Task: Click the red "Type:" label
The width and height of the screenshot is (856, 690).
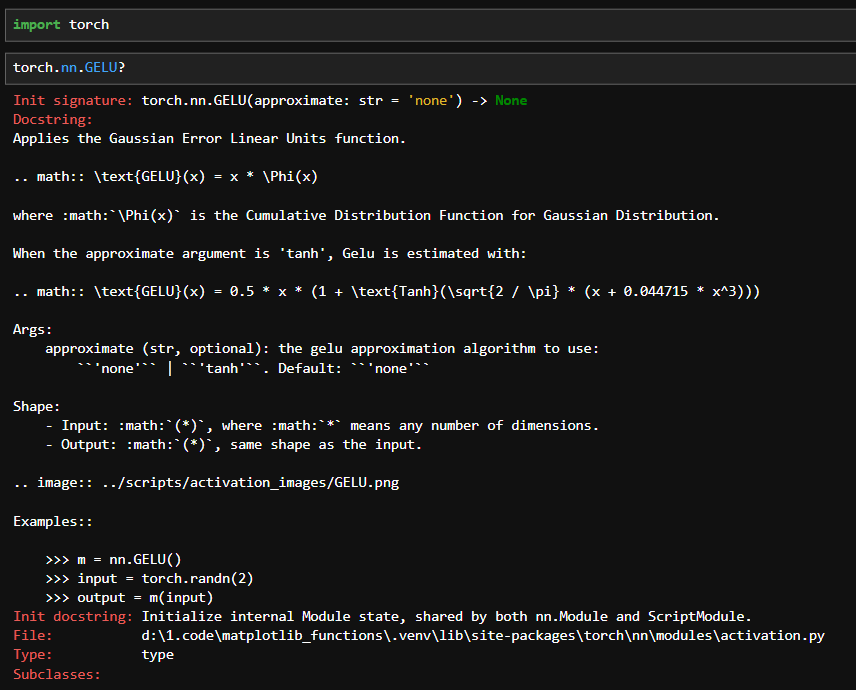Action: (33, 654)
